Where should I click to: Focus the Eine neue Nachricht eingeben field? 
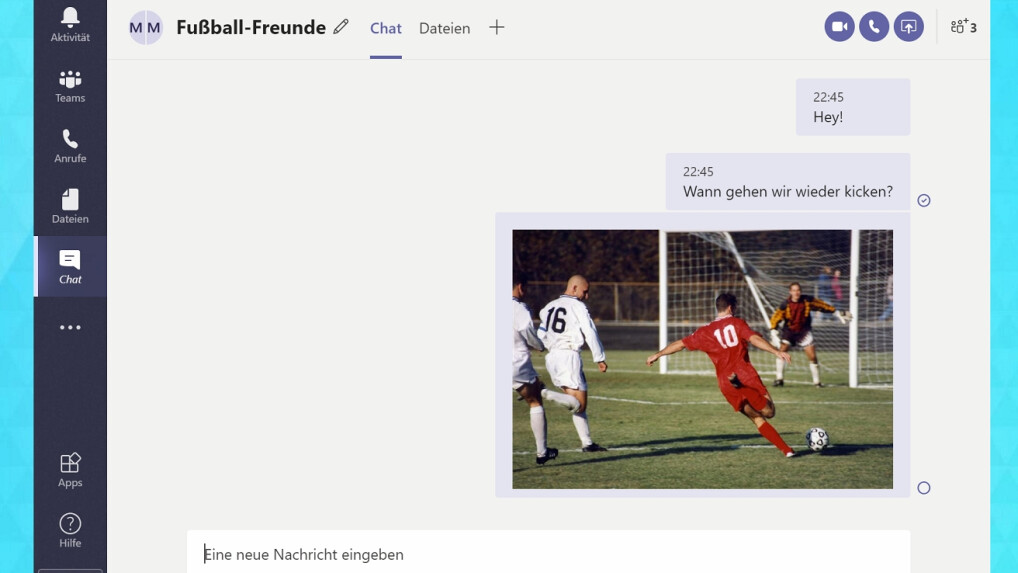point(549,554)
